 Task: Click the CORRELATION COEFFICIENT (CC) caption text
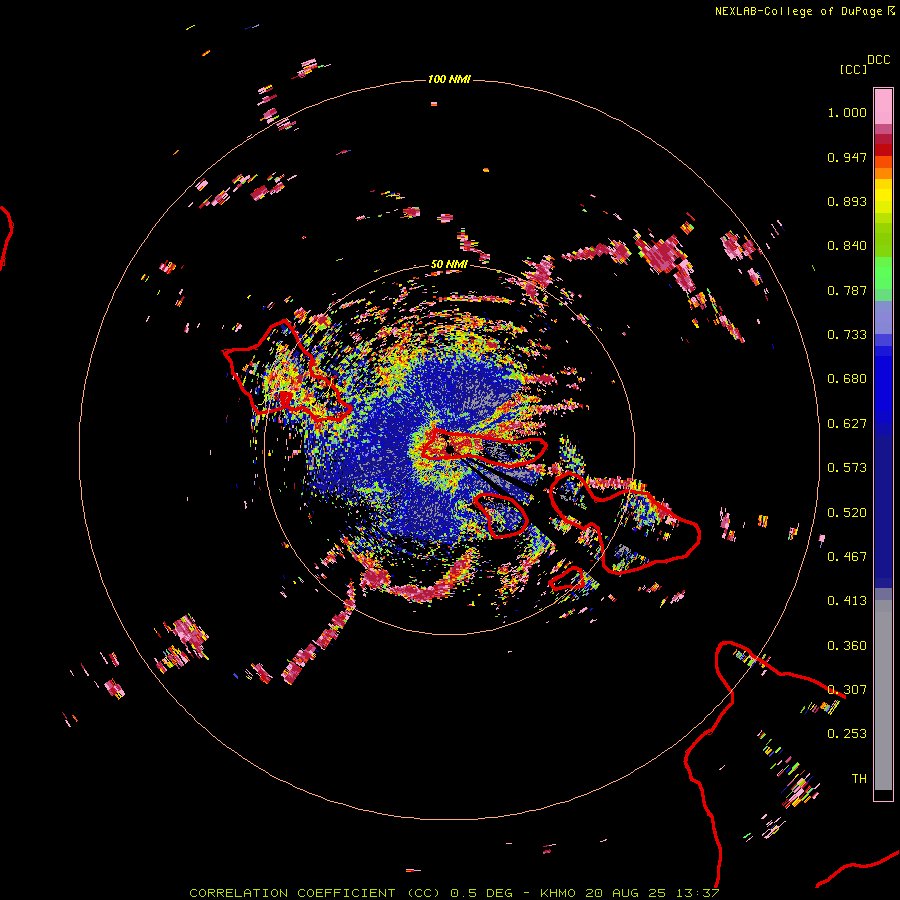pyautogui.click(x=315, y=893)
